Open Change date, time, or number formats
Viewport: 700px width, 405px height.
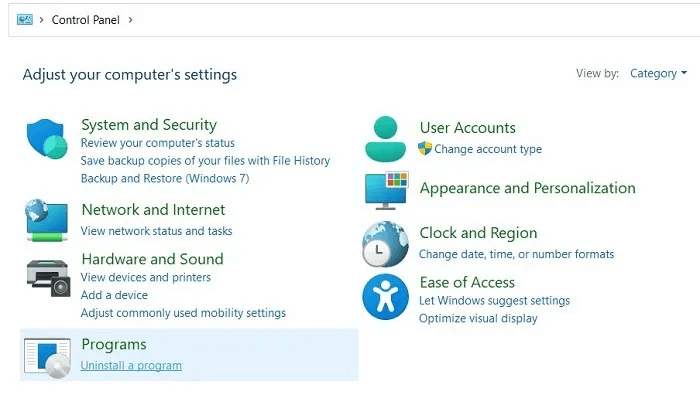point(516,254)
